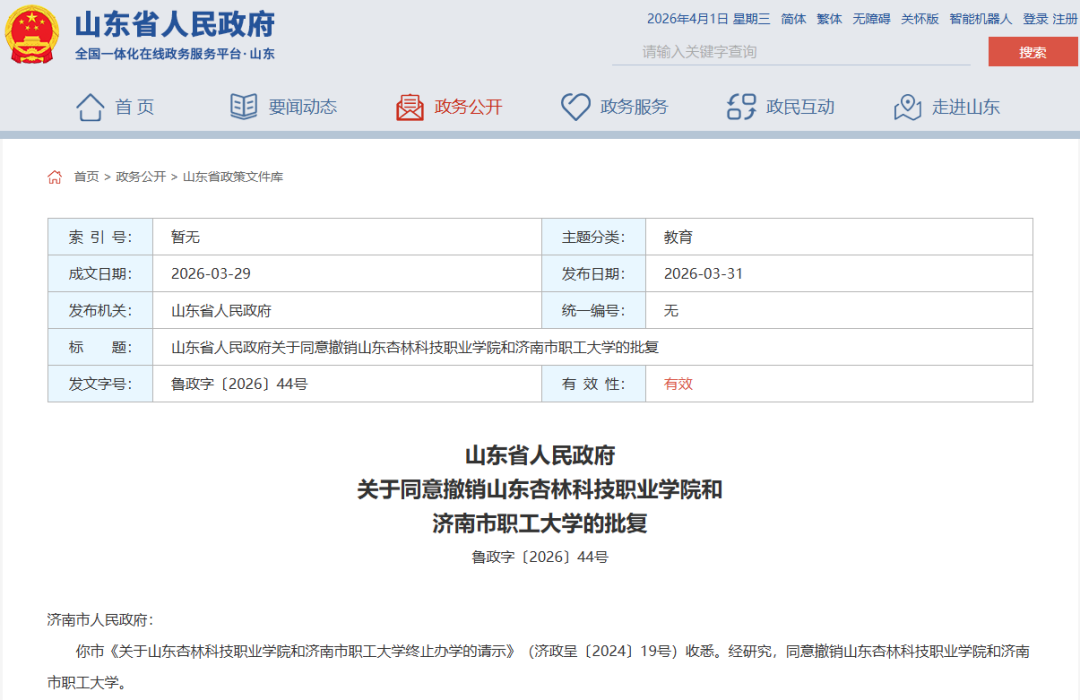Select the 走进山东 location pin icon
Viewport: 1080px width, 700px height.
coord(907,106)
